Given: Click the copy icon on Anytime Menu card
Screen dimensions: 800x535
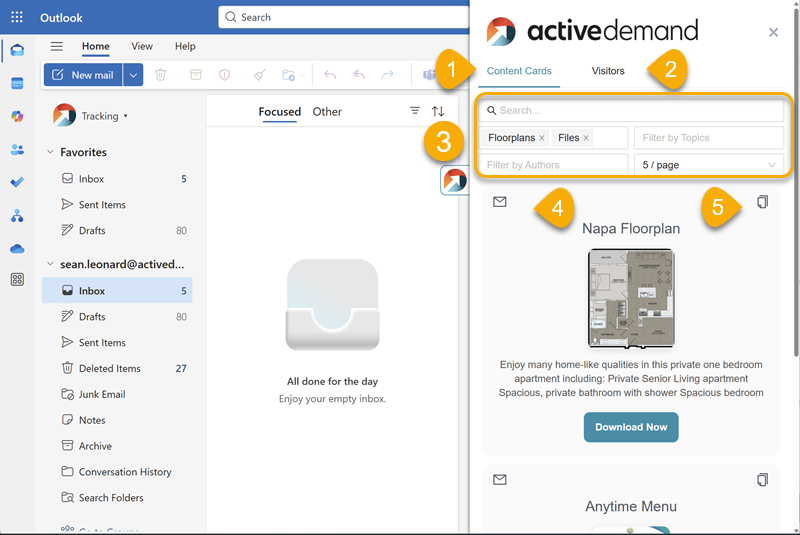Looking at the screenshot, I should pos(762,479).
